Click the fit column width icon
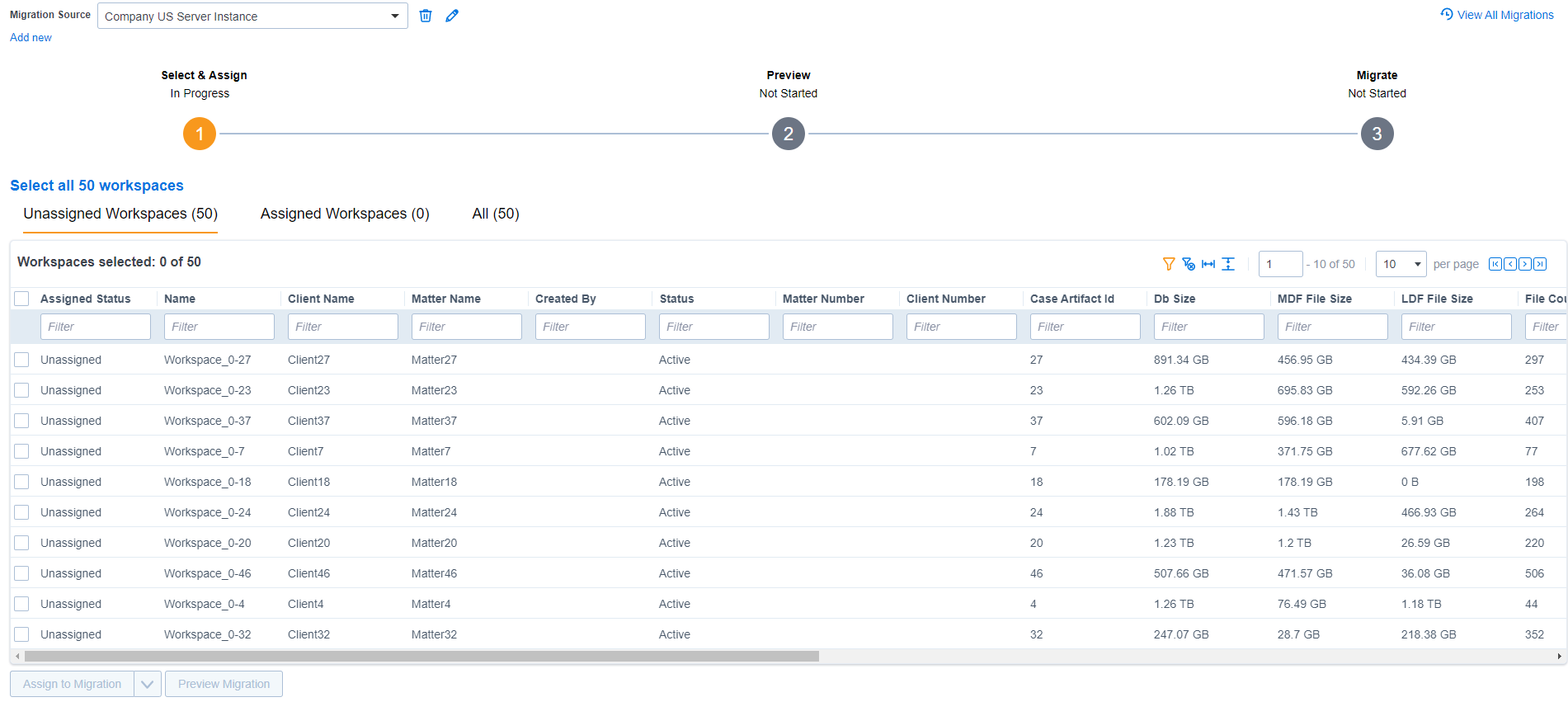The width and height of the screenshot is (1568, 702). 1208,264
